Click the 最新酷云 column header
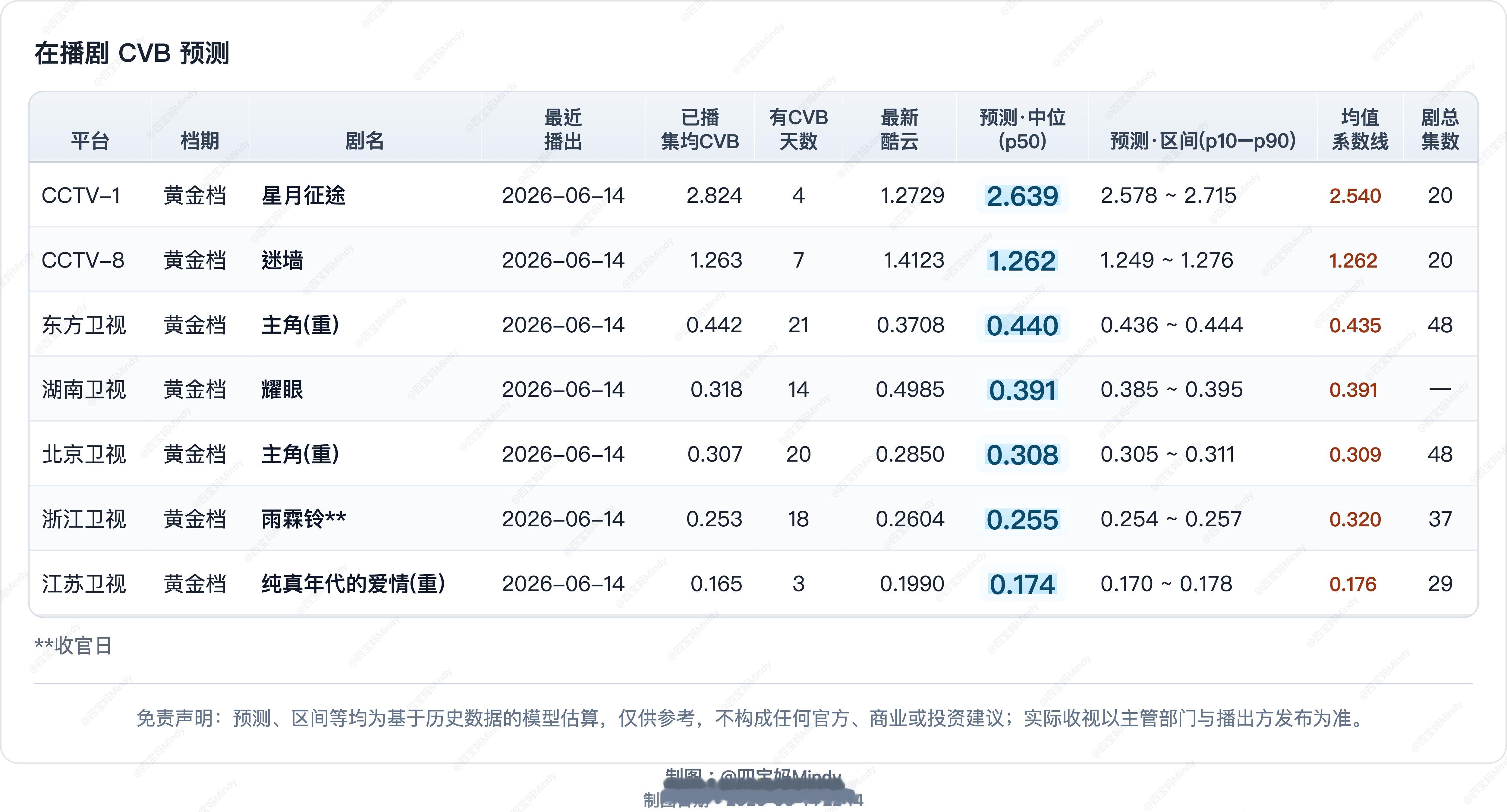Viewport: 1507px width, 812px height. [899, 129]
